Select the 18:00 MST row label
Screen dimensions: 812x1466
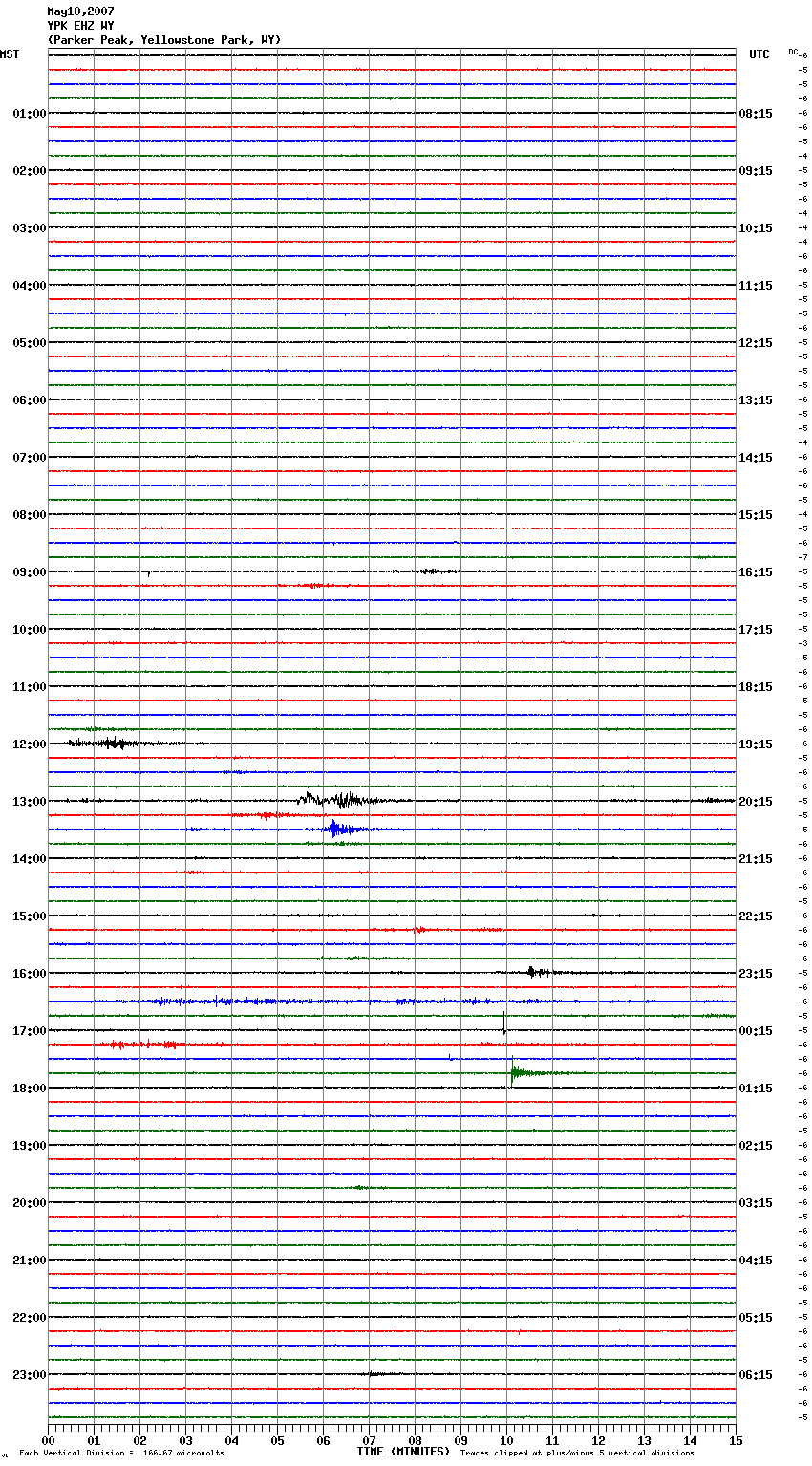coord(29,1089)
